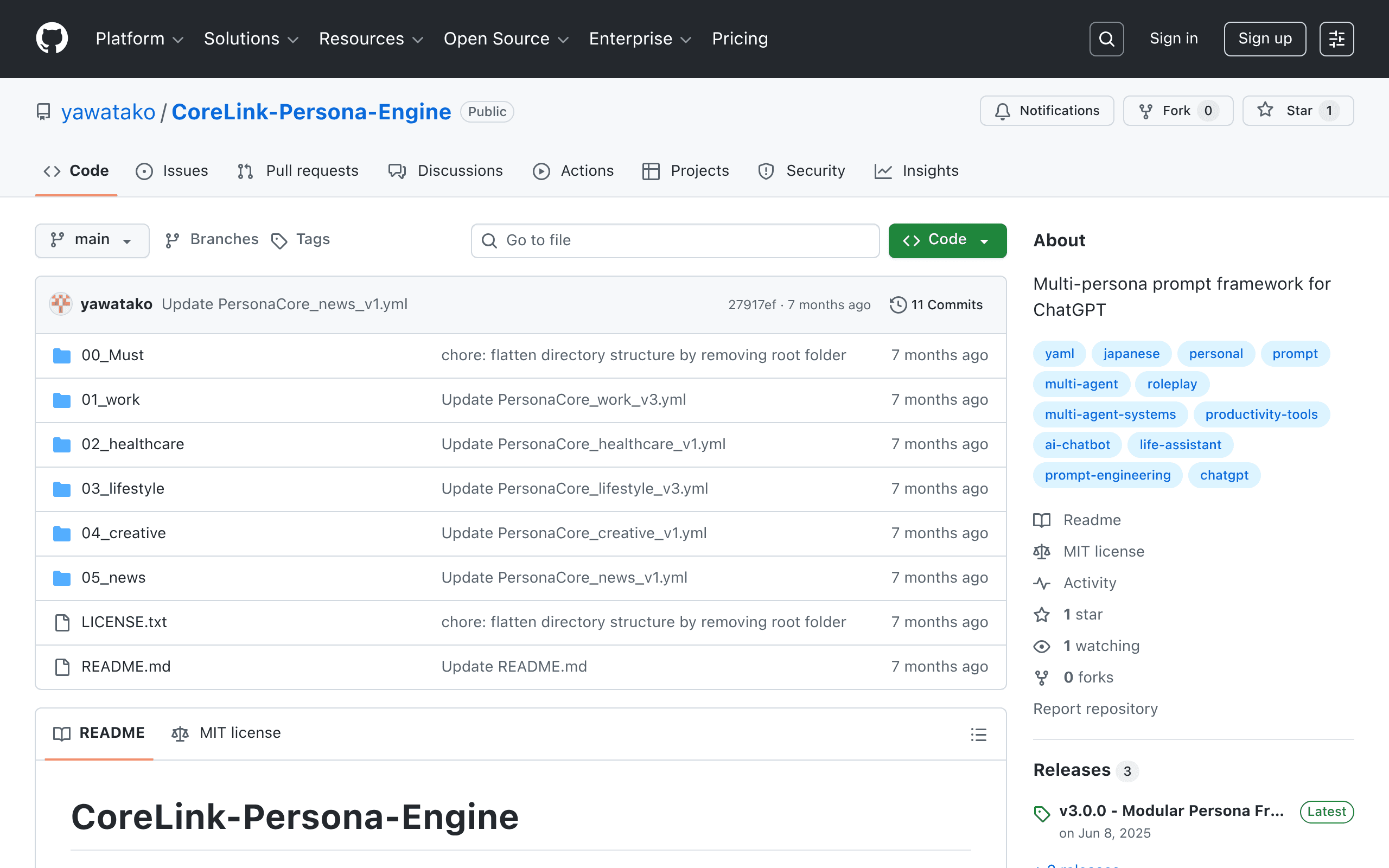
Task: Click the Activity pulse icon
Action: point(1042,583)
